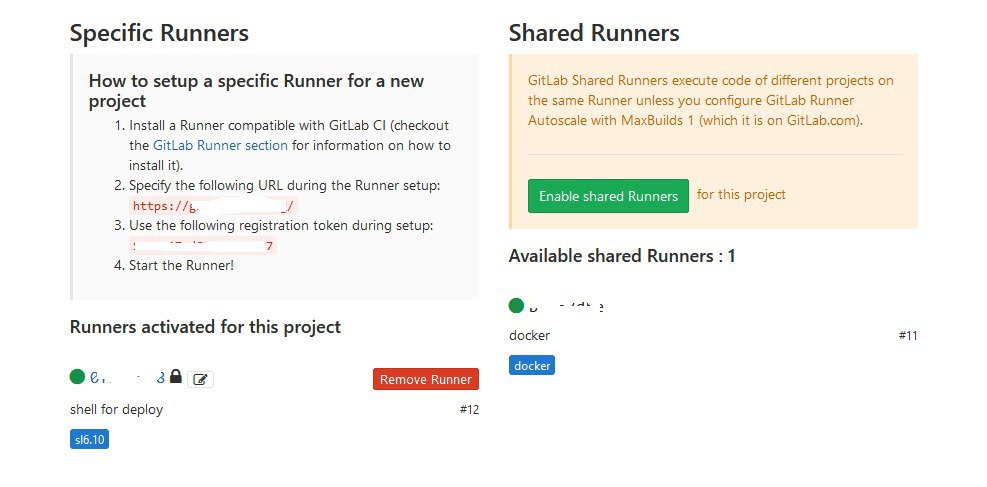Click the 'Start the Runner!' step text
This screenshot has width=987, height=487.
click(181, 265)
